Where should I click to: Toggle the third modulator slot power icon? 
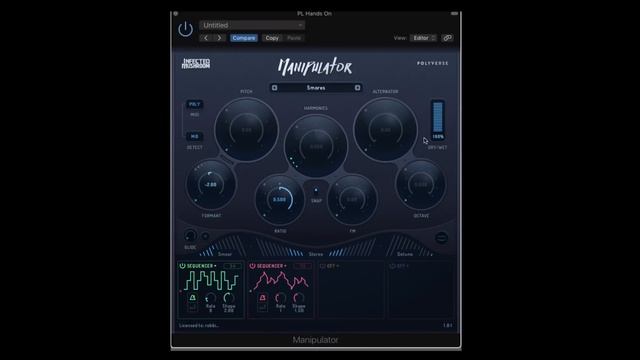[323, 266]
